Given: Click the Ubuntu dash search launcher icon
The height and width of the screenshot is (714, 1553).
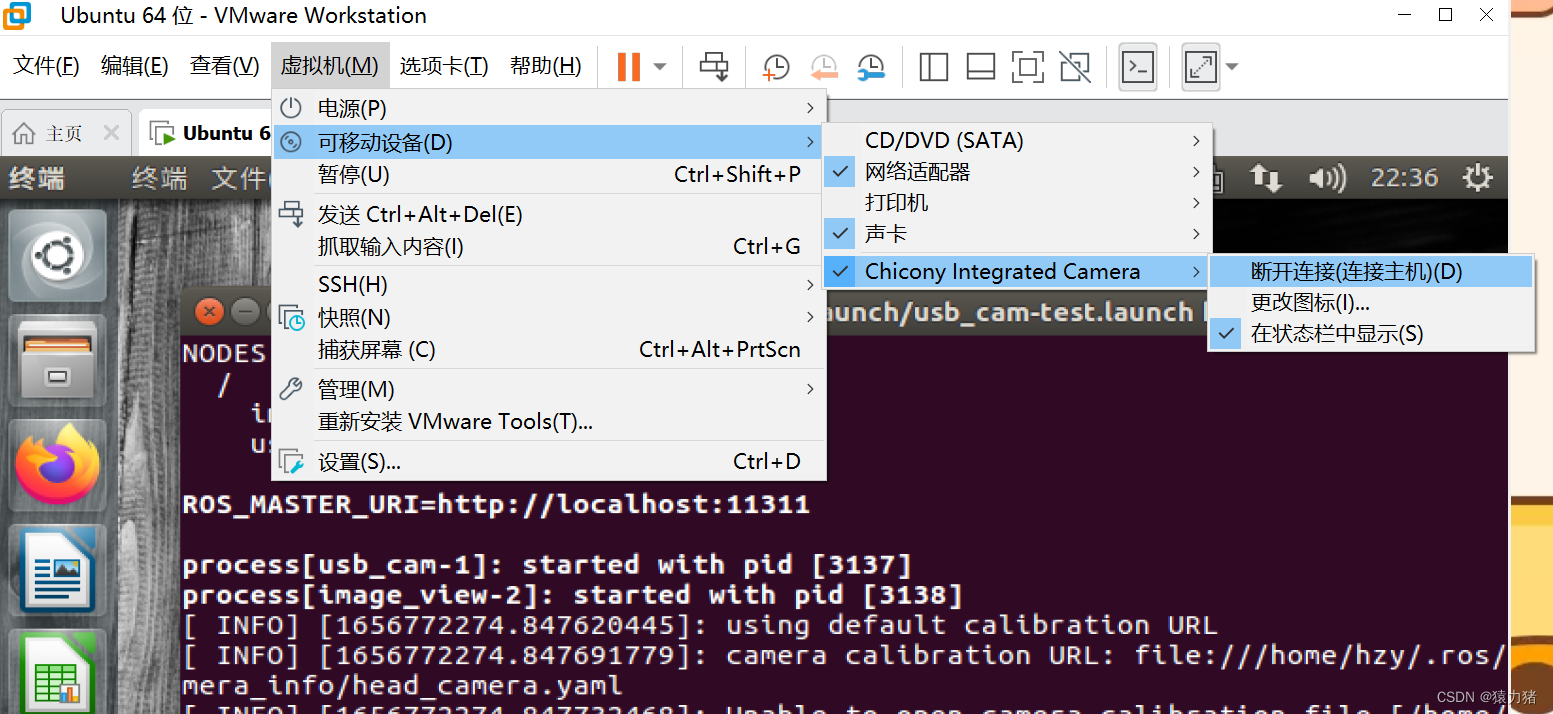Looking at the screenshot, I should coord(58,256).
